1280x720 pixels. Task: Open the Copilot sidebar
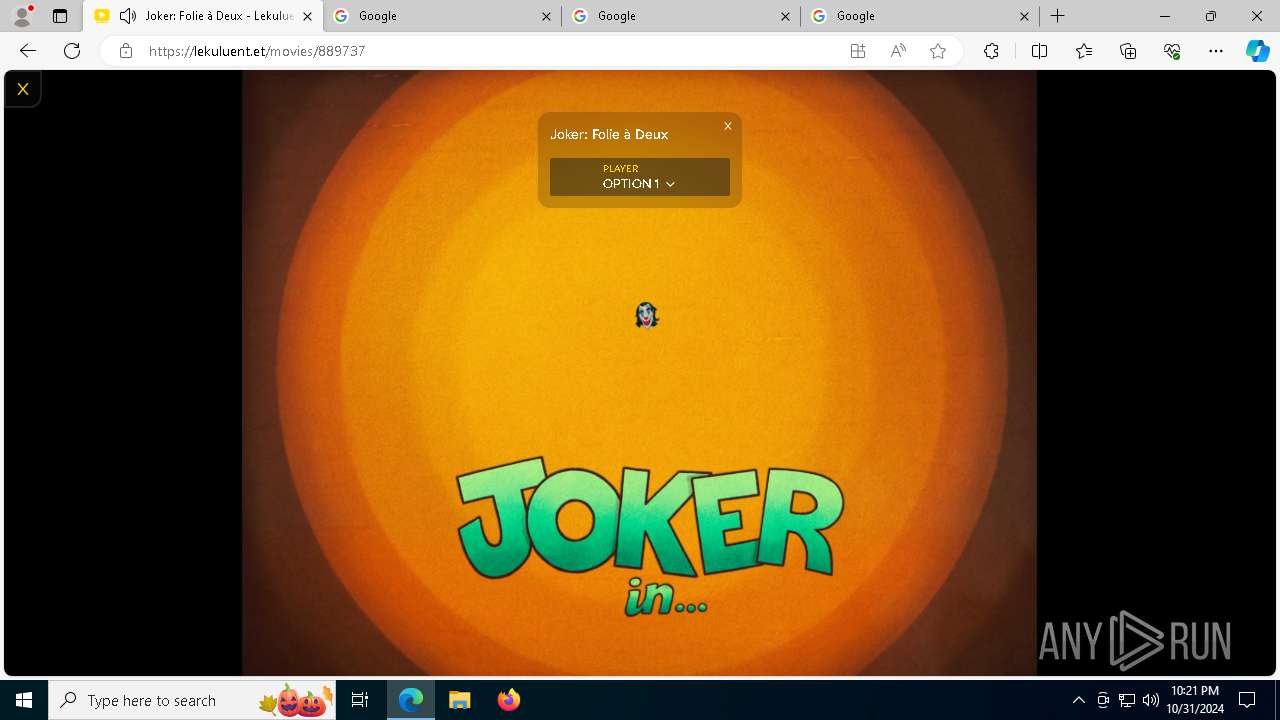tap(1257, 51)
